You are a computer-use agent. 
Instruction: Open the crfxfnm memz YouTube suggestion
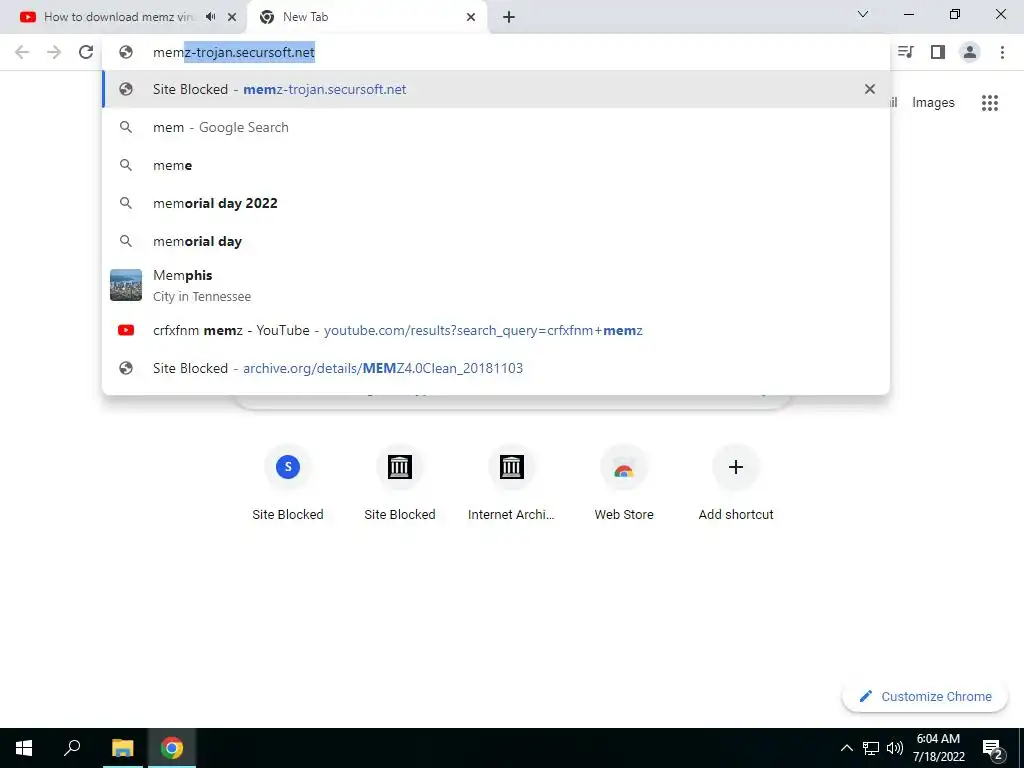click(496, 330)
